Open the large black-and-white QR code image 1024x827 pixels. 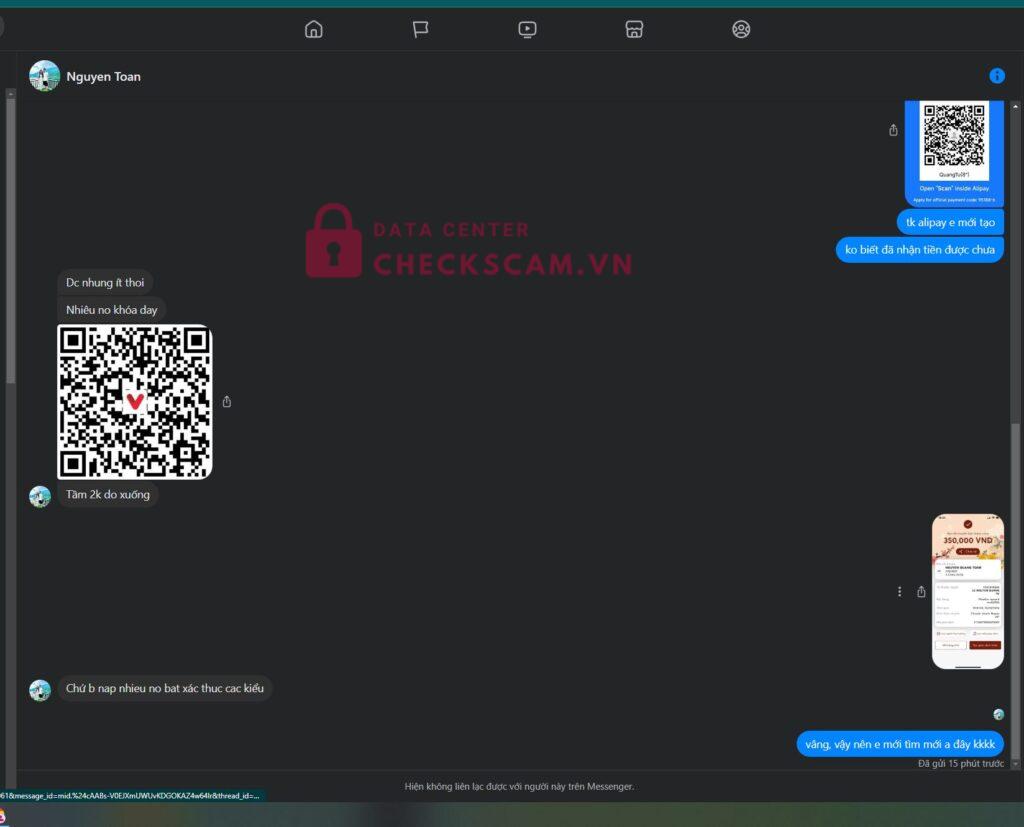point(135,402)
